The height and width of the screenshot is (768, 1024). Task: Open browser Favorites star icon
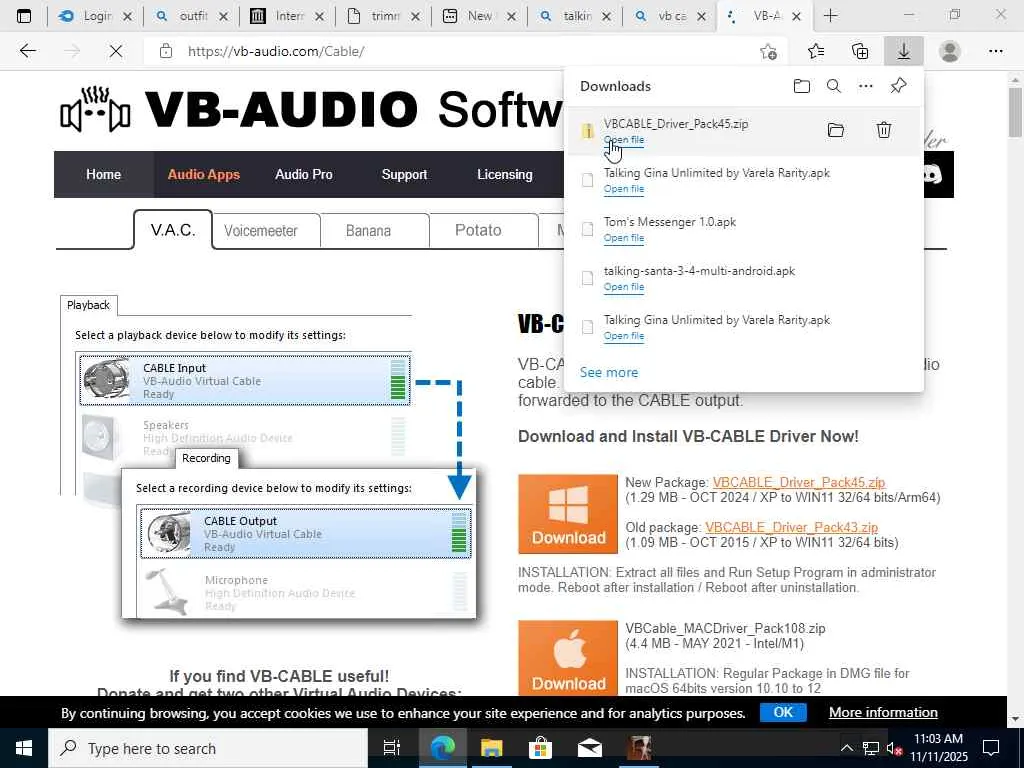click(816, 51)
